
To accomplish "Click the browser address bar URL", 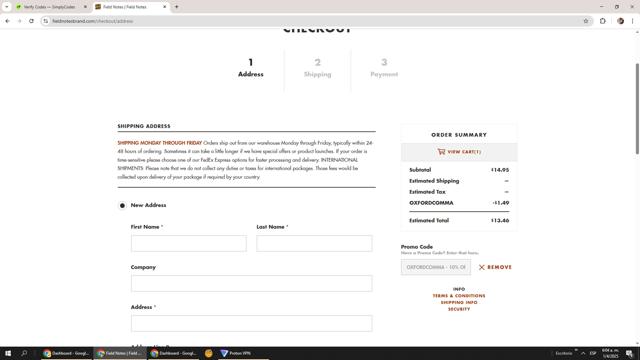I will tap(93, 21).
